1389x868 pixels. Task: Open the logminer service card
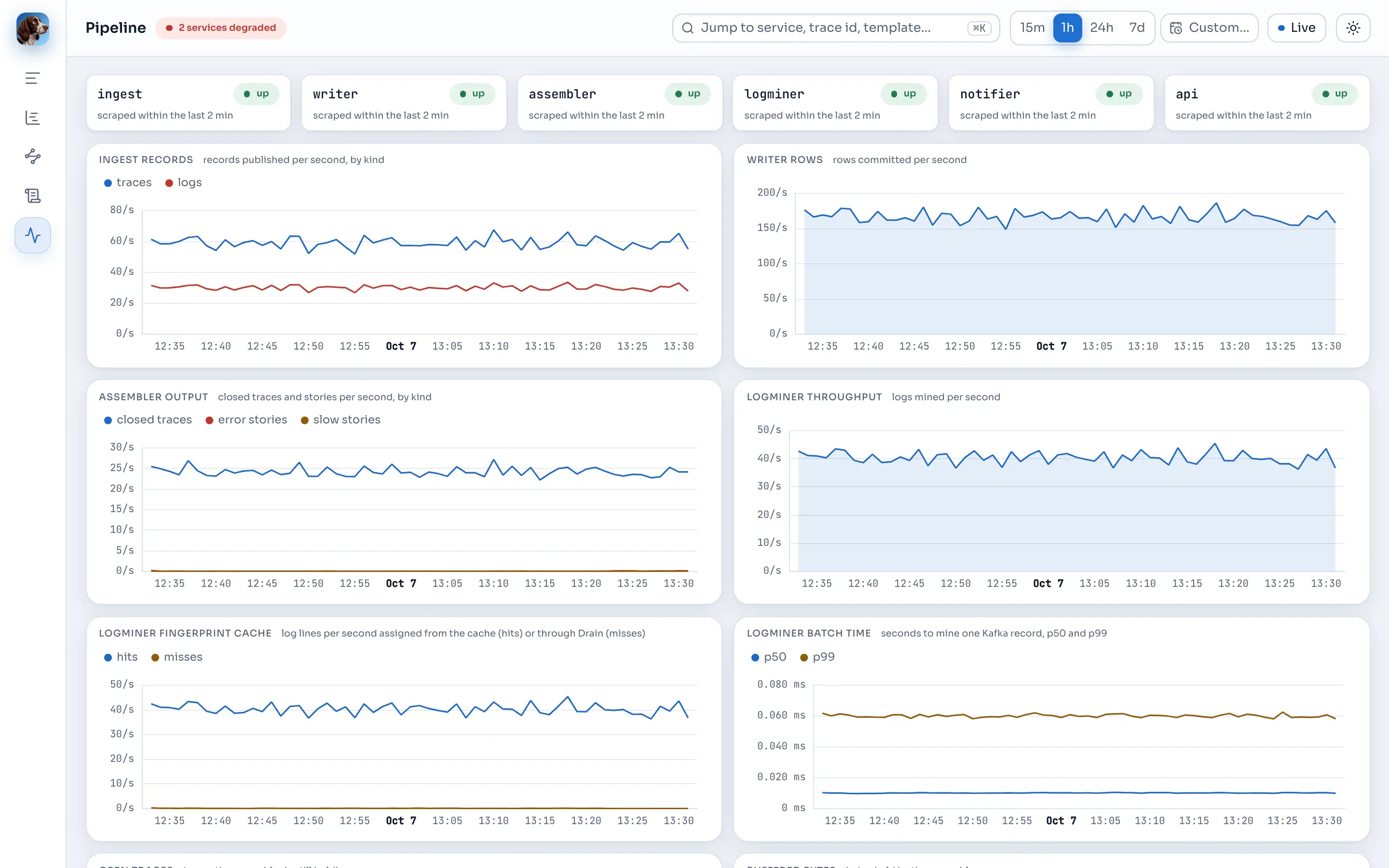835,103
